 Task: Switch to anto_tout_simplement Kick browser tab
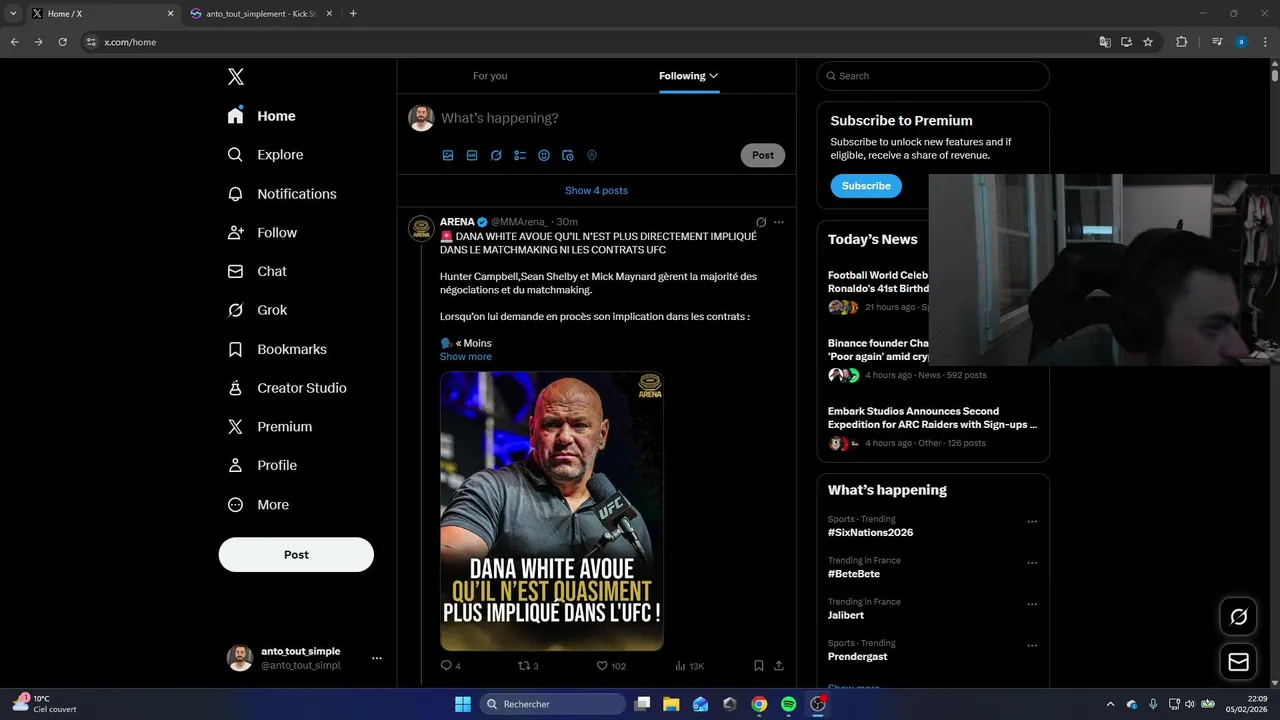pos(260,14)
